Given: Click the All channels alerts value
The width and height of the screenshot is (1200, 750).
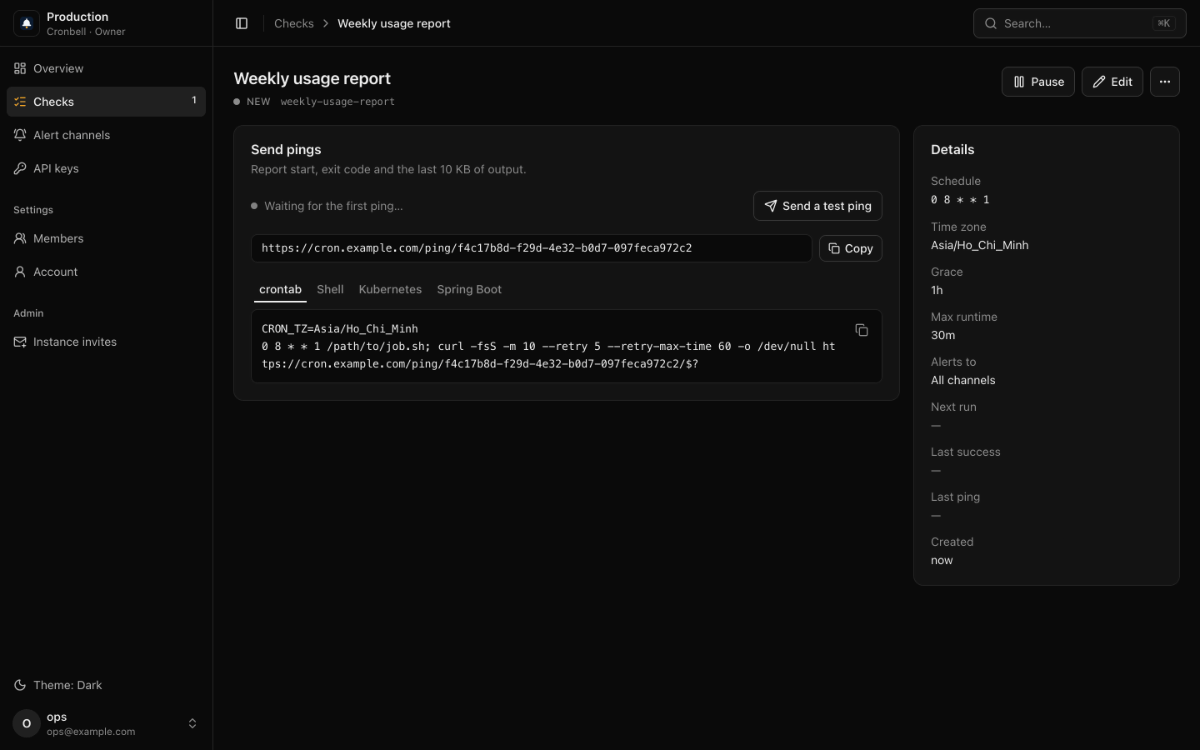Looking at the screenshot, I should [963, 380].
